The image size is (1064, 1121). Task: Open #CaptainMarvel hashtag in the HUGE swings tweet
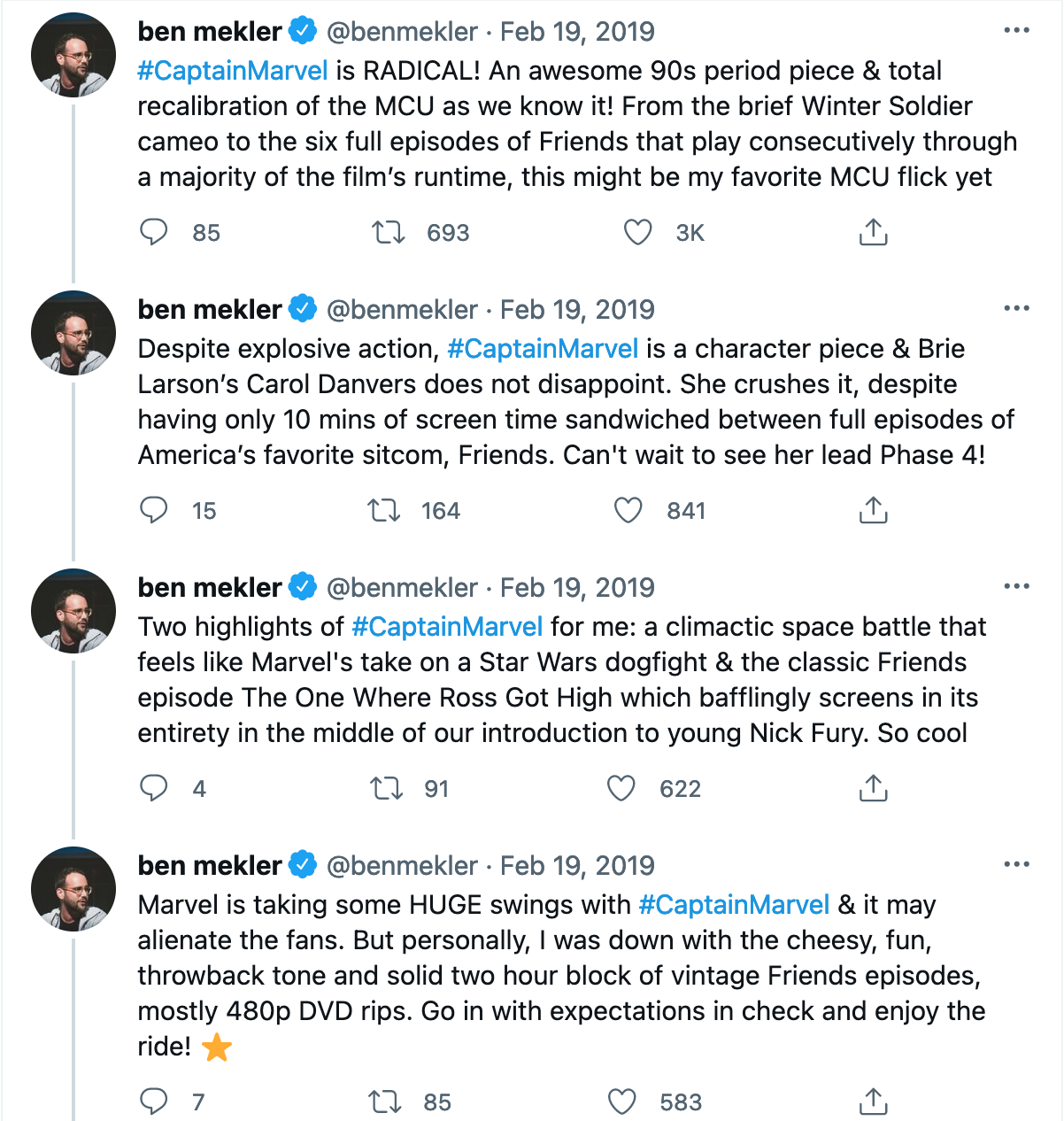734,905
